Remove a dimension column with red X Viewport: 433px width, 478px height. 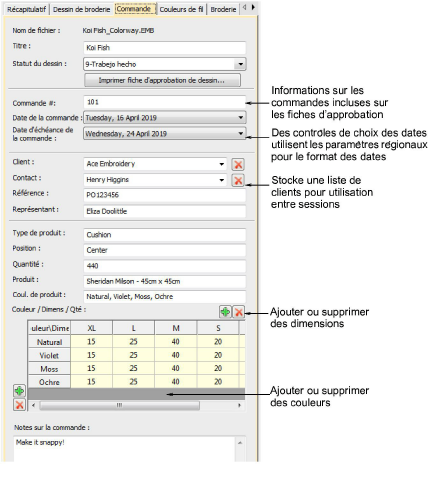click(x=238, y=312)
